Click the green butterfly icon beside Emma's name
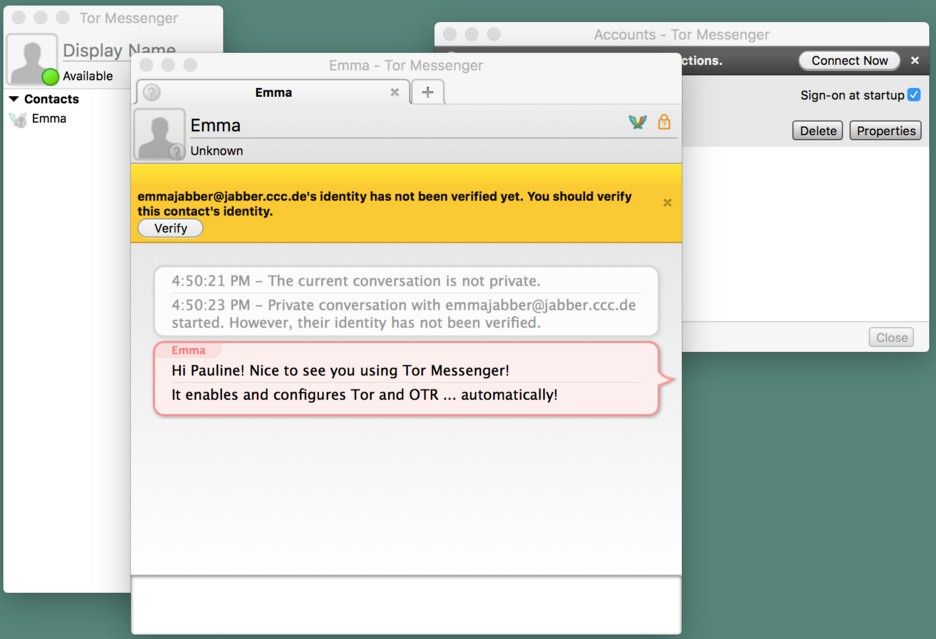This screenshot has width=936, height=639. [638, 122]
